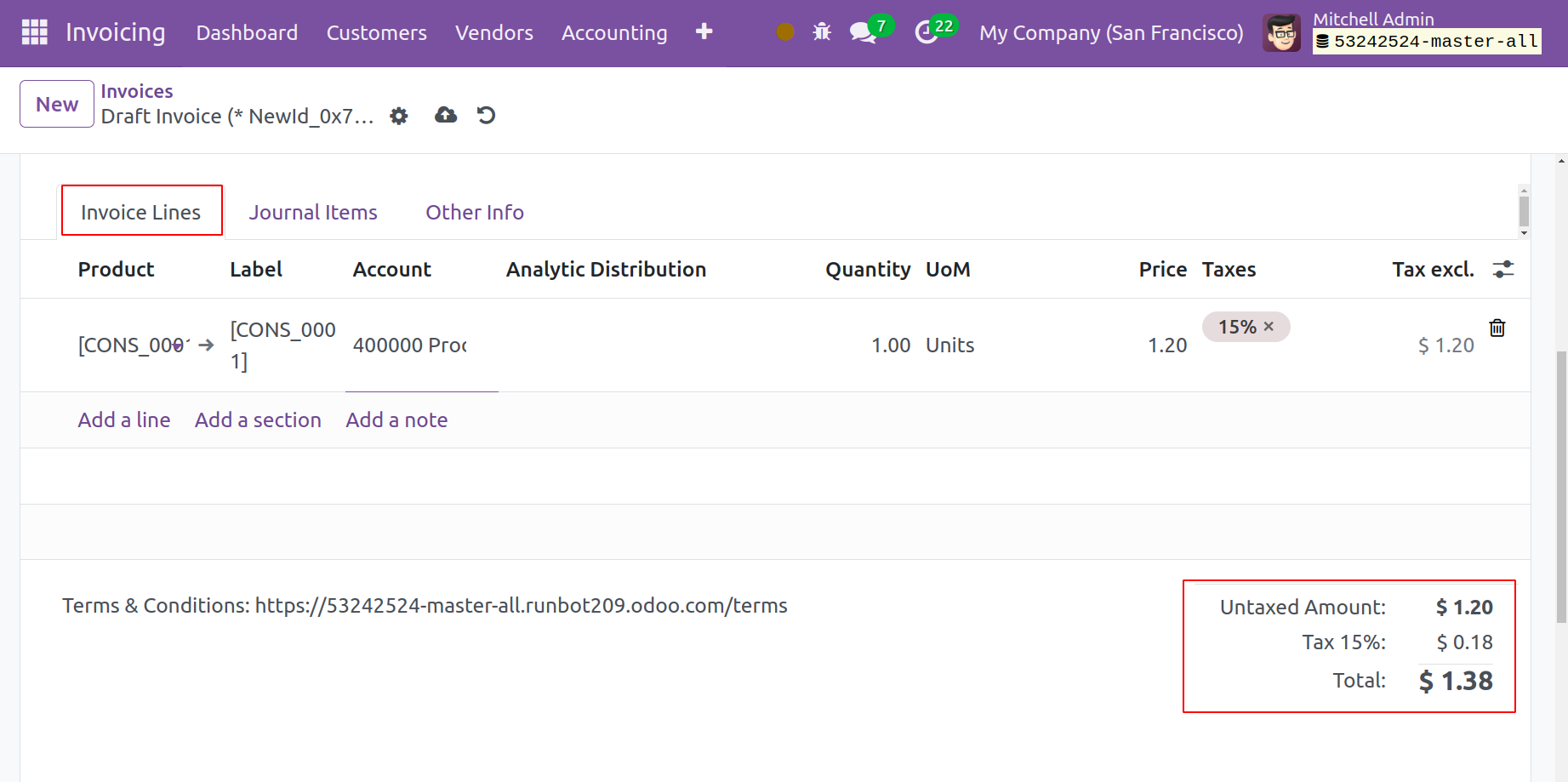Open the Customers menu
The height and width of the screenshot is (782, 1568).
[x=377, y=32]
